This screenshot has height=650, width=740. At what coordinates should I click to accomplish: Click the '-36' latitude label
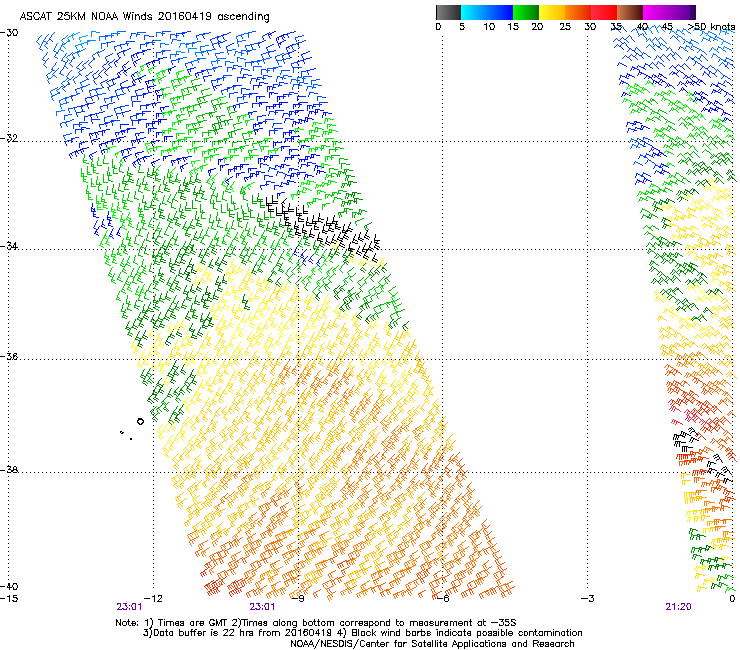point(9,356)
